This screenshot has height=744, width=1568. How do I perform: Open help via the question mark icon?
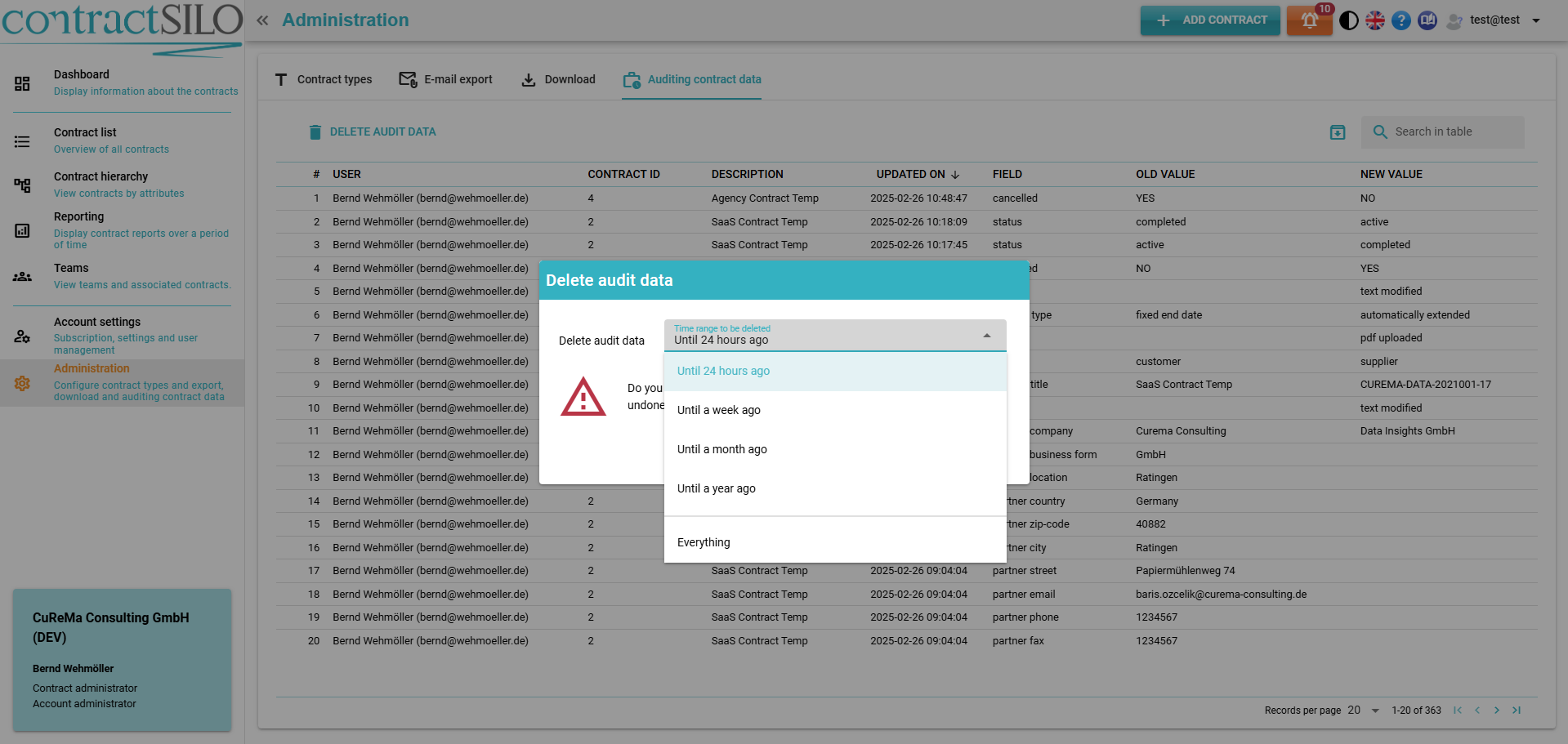click(1401, 20)
